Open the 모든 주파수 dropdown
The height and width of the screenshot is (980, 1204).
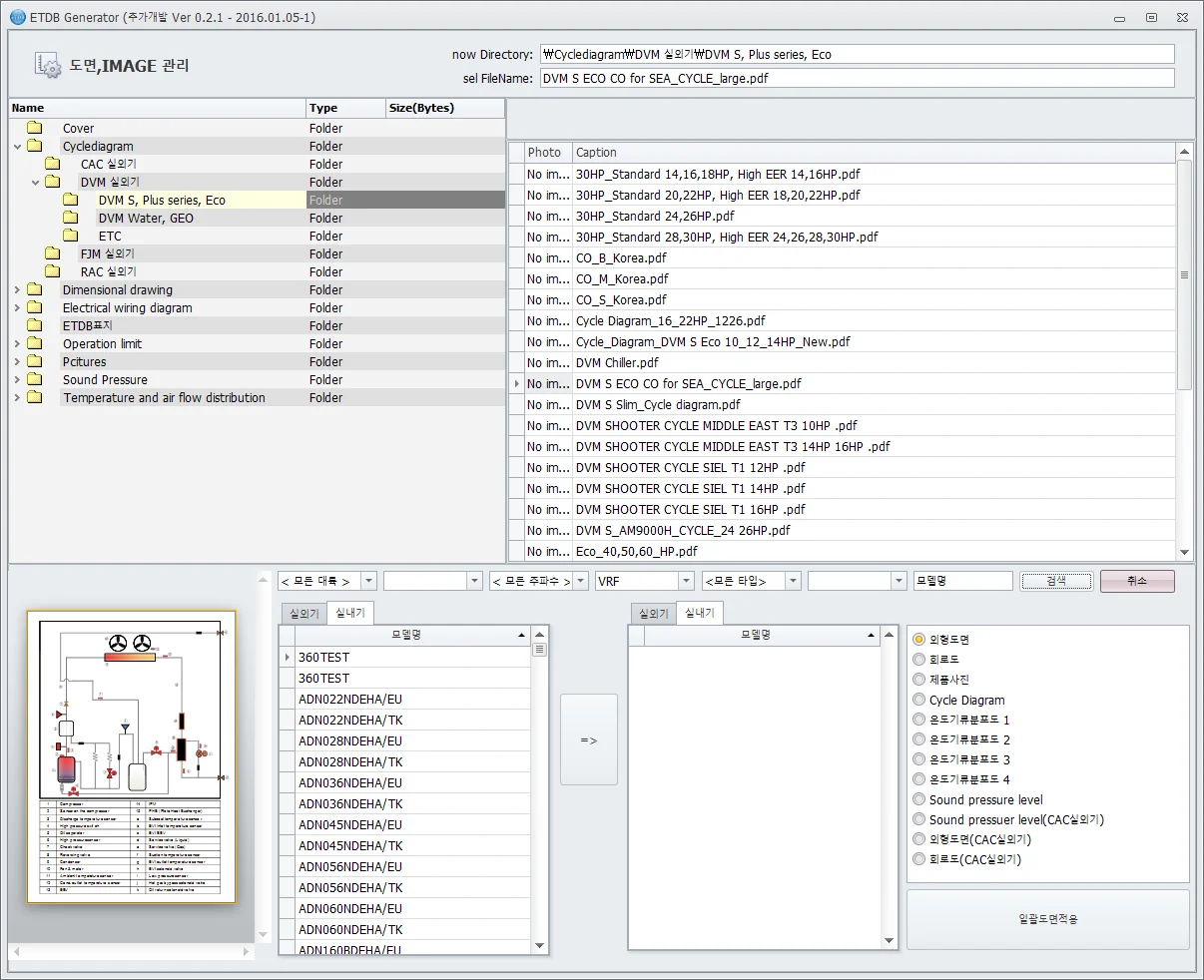[580, 581]
